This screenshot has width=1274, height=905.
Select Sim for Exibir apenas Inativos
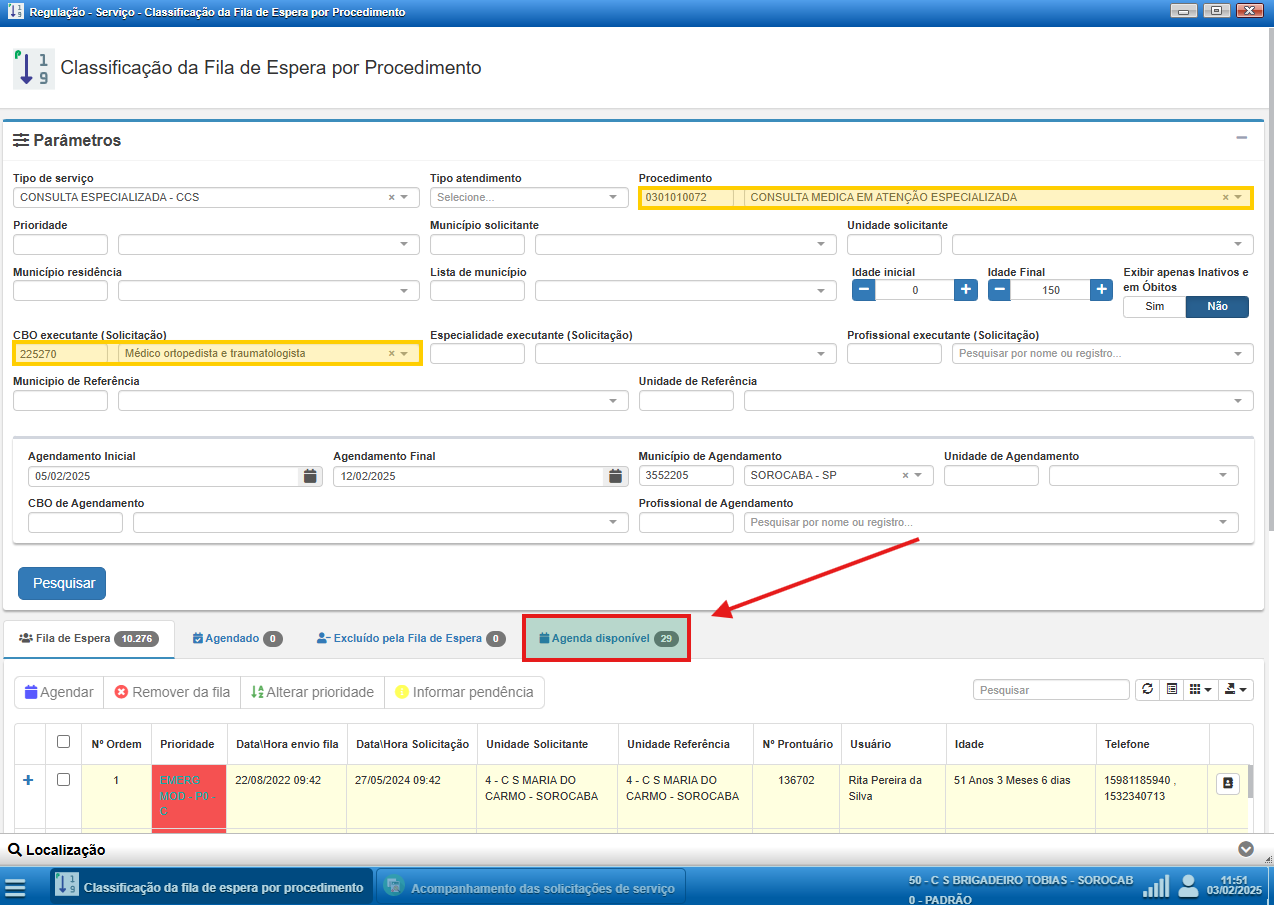coord(1154,307)
